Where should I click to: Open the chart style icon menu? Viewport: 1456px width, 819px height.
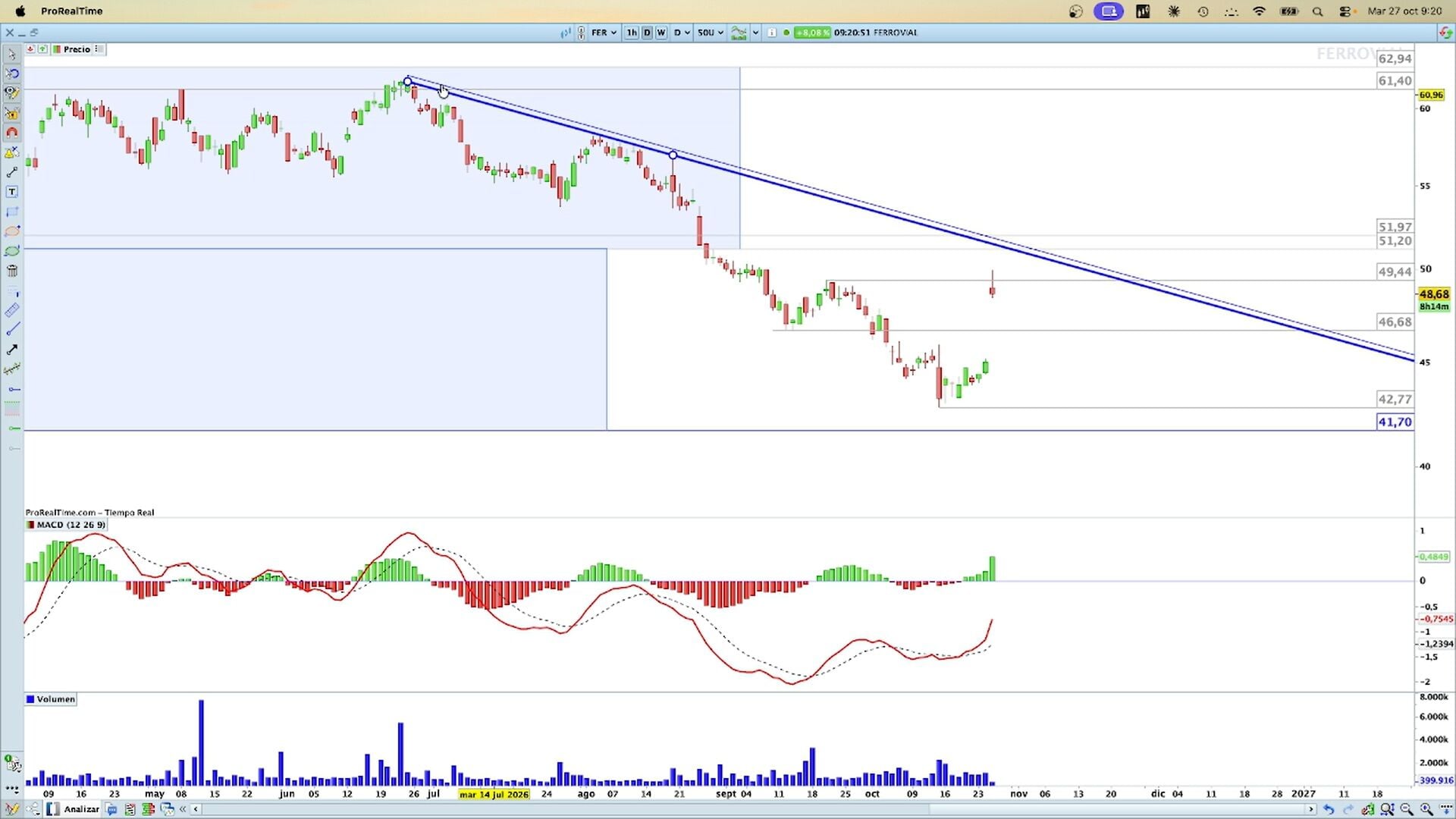pyautogui.click(x=739, y=33)
